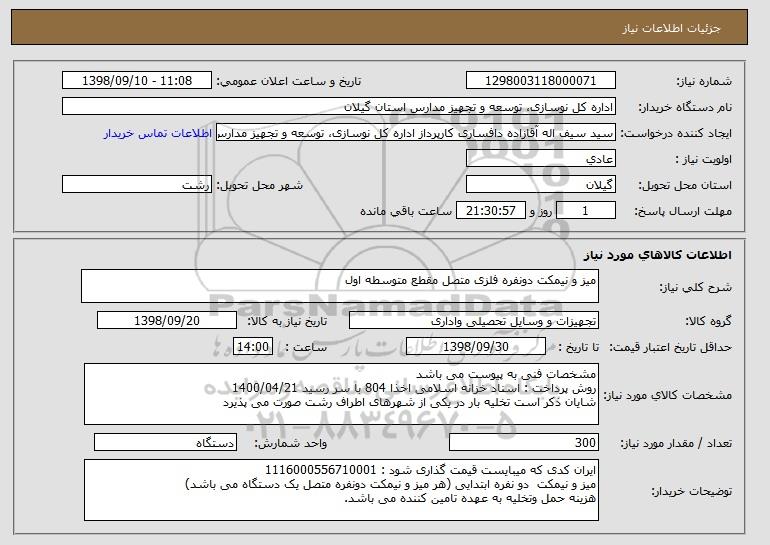Click the label استان محل تحویل
This screenshot has width=770, height=545.
pos(685,186)
